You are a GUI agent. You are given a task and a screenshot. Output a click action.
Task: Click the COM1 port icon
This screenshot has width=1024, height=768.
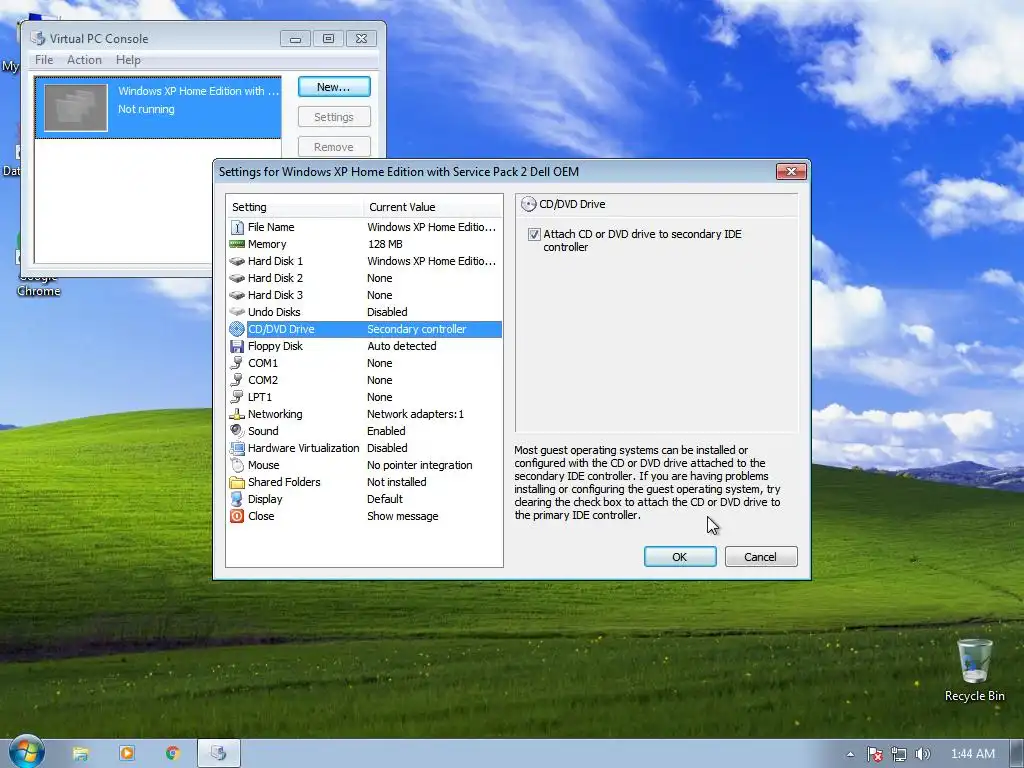[237, 363]
